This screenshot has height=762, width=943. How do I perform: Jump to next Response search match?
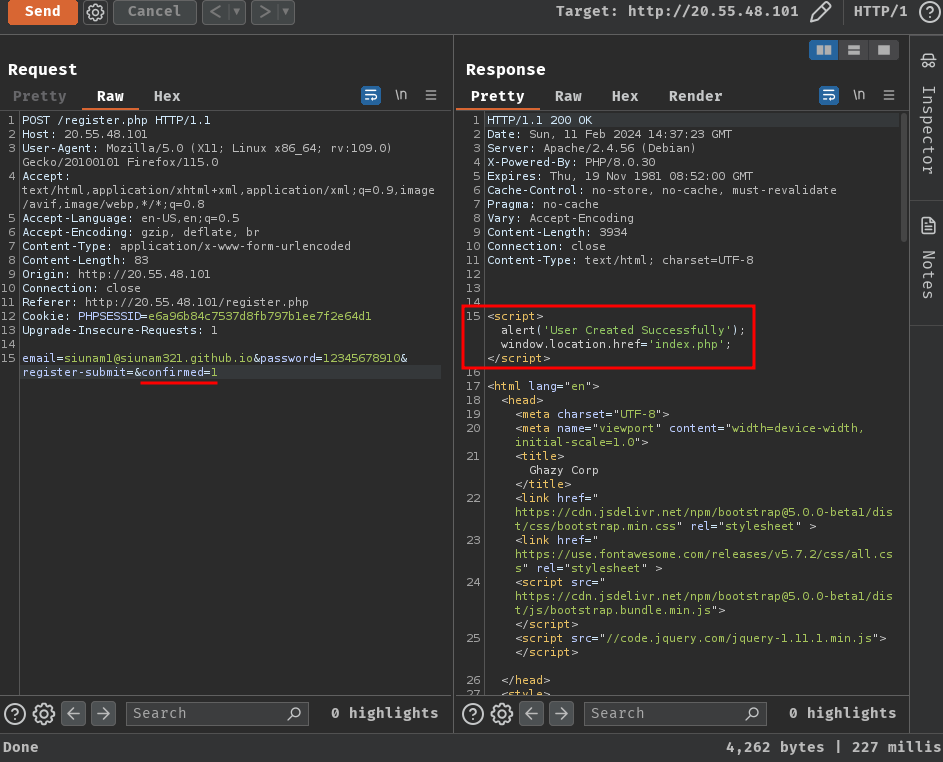(561, 714)
